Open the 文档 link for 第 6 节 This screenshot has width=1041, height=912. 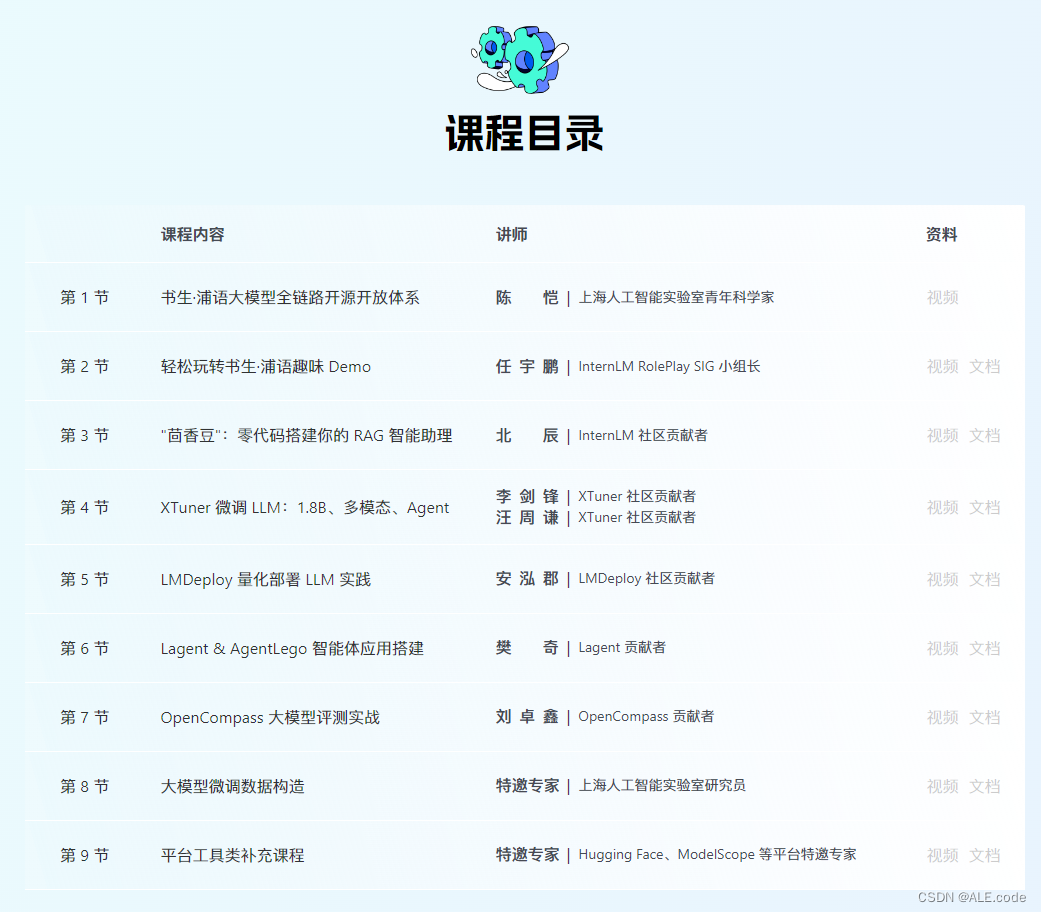tap(984, 648)
